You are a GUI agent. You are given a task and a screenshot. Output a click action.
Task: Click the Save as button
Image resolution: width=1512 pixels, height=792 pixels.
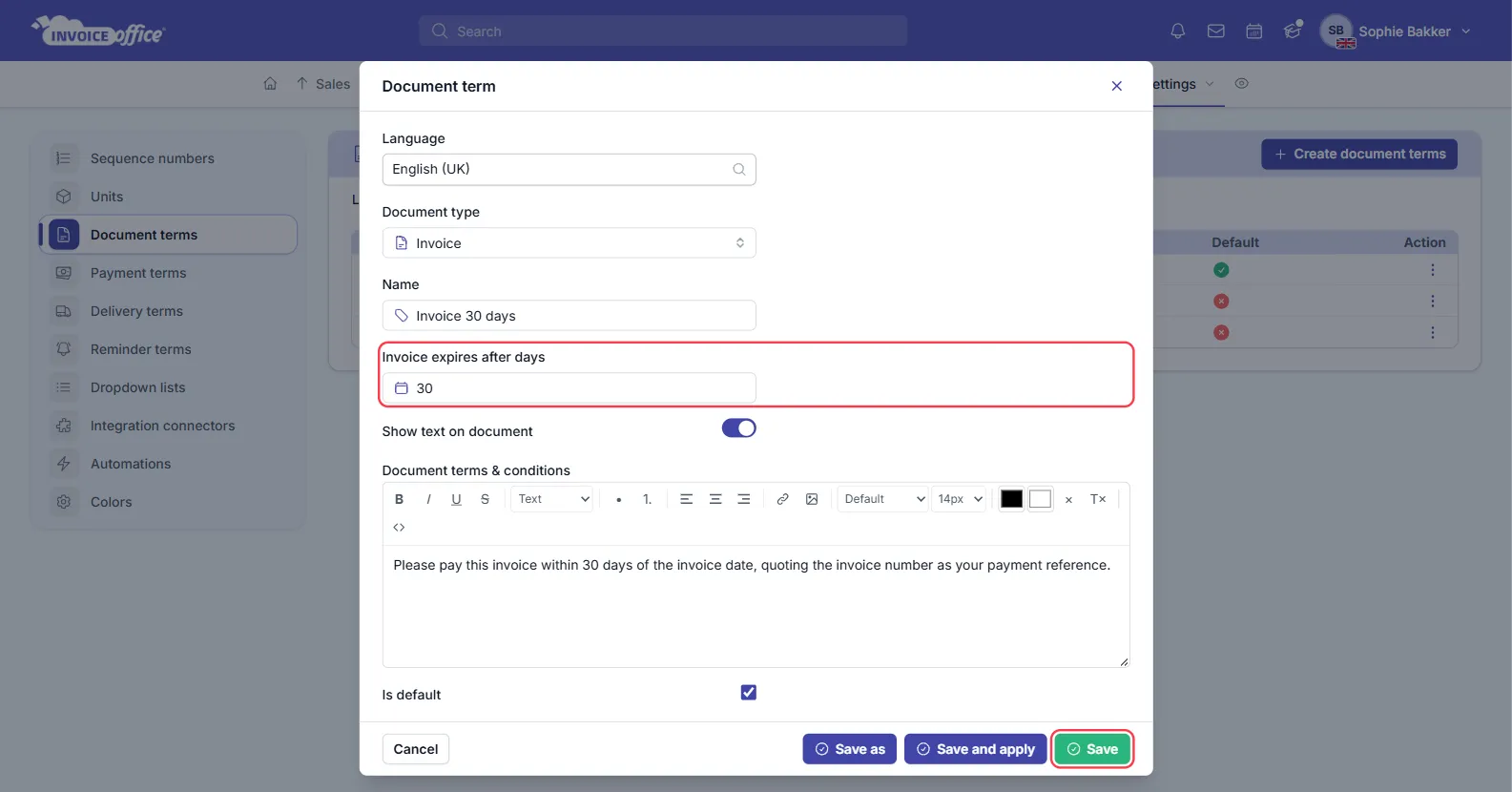(849, 749)
